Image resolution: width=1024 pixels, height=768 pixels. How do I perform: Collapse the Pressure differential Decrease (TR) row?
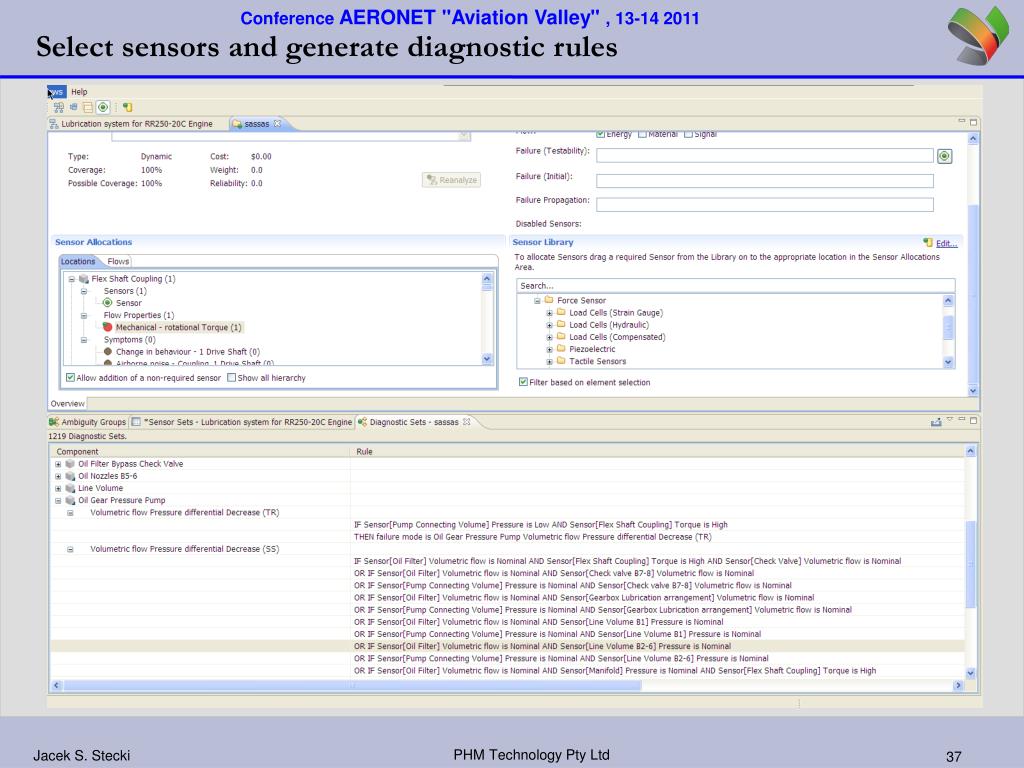coord(71,513)
